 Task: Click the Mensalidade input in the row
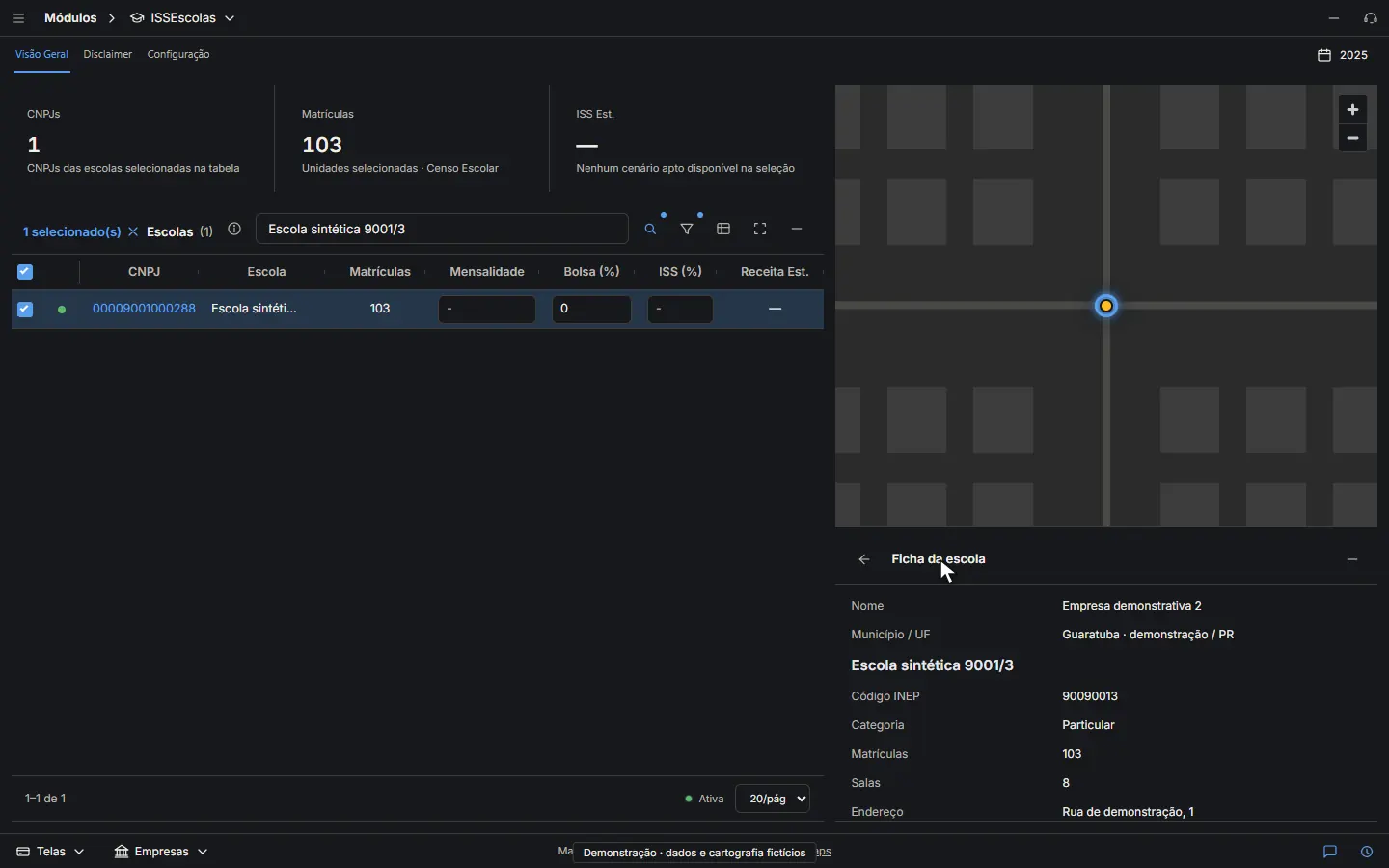487,310
